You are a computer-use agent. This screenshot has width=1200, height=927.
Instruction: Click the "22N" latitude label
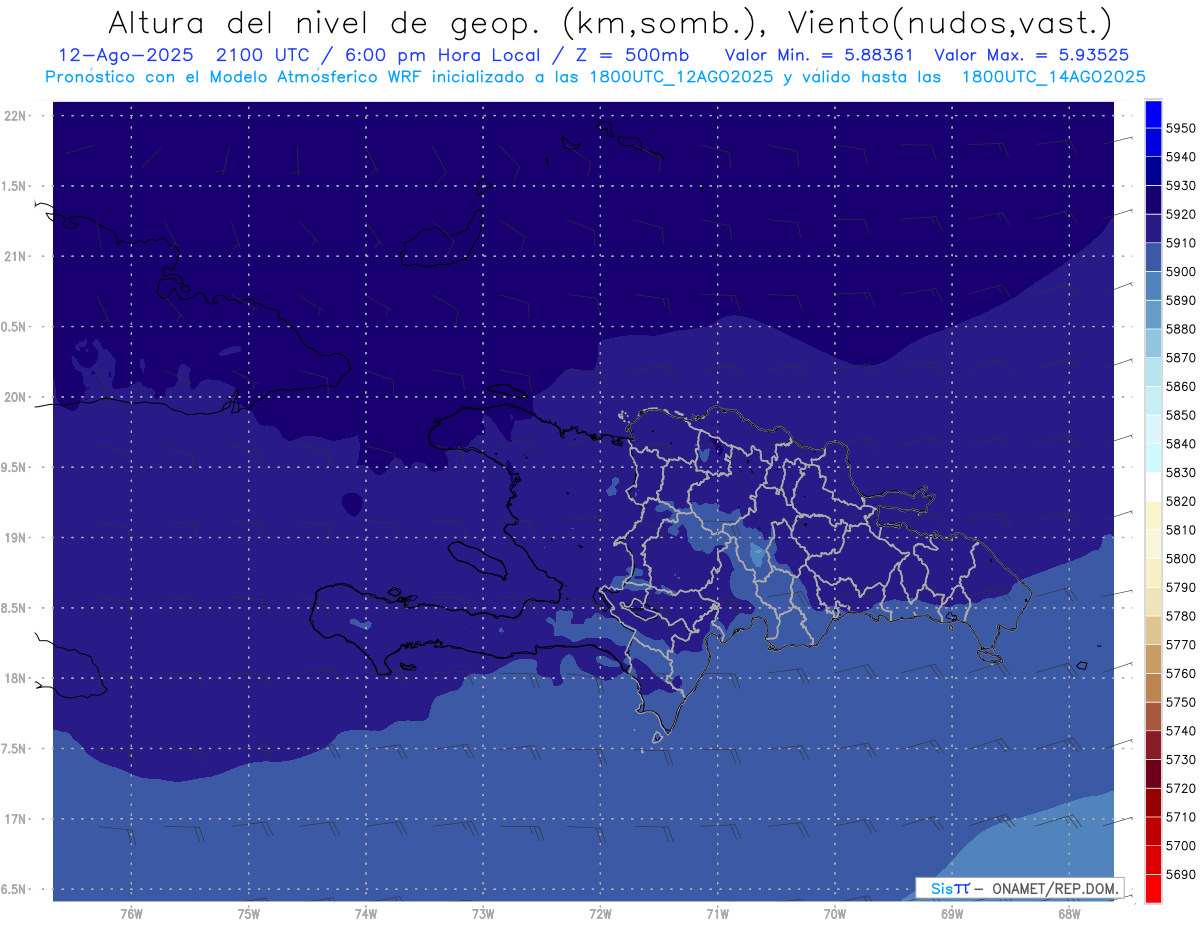14,115
